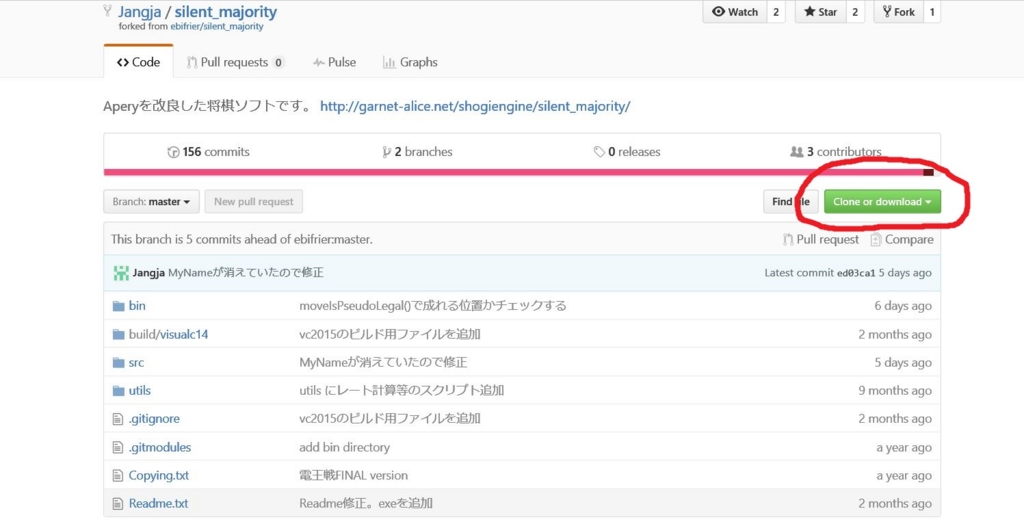The height and width of the screenshot is (524, 1024).
Task: Click the file icon beside Copying.txt
Action: tap(118, 476)
